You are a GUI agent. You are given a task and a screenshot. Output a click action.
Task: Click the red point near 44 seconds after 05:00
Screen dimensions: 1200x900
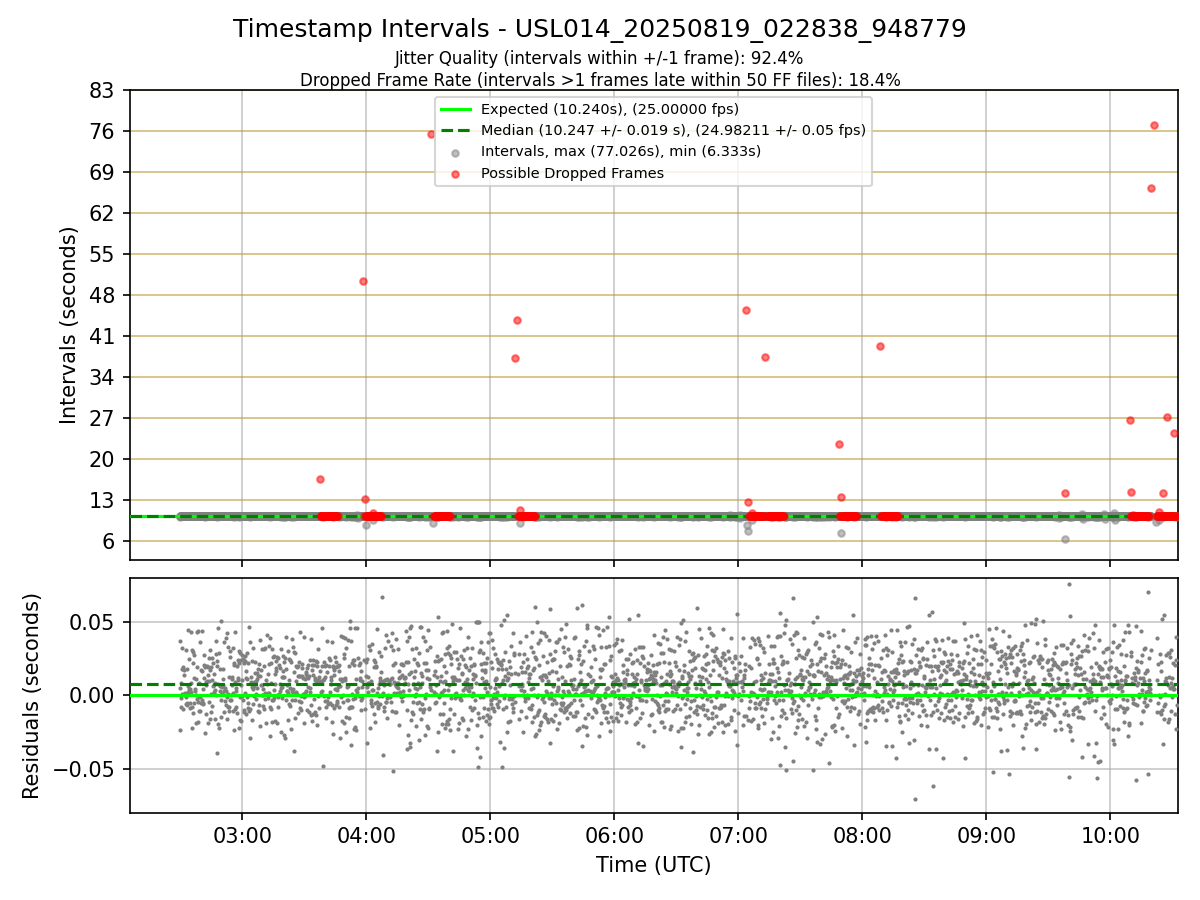pyautogui.click(x=517, y=320)
